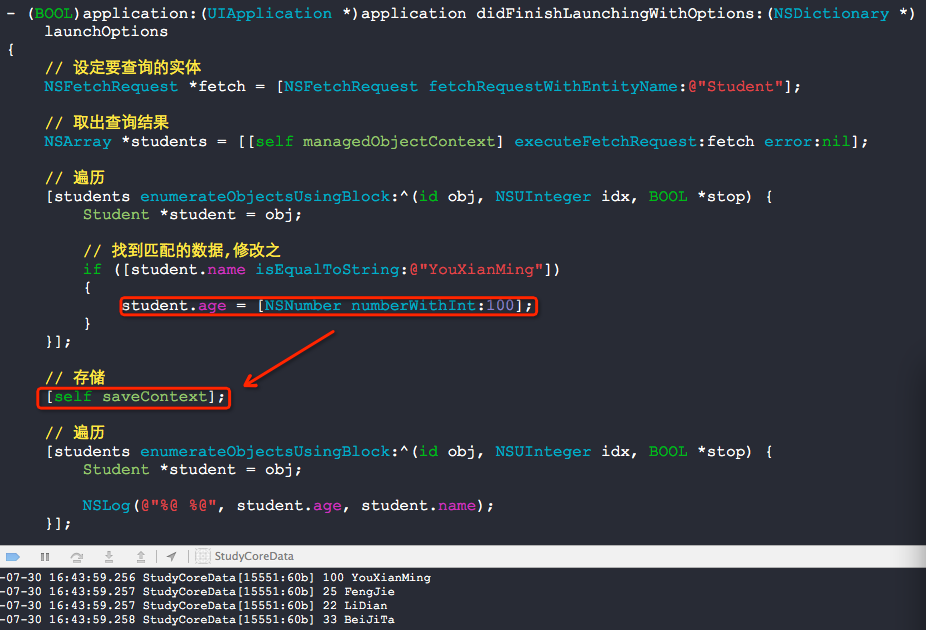Click the NSArray type name
This screenshot has width=926, height=630.
pos(78,142)
